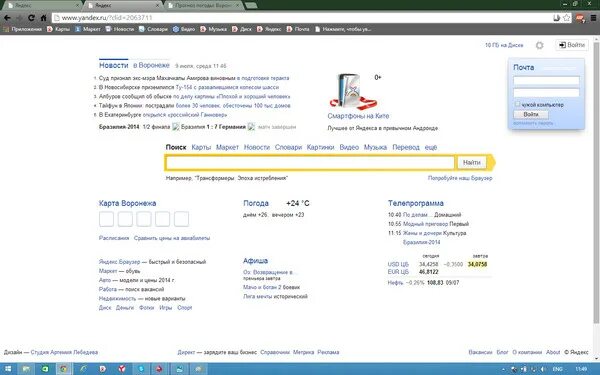This screenshot has height=375, width=600.
Task: Open the Почта bookmark in bookmarks bar
Action: click(298, 29)
